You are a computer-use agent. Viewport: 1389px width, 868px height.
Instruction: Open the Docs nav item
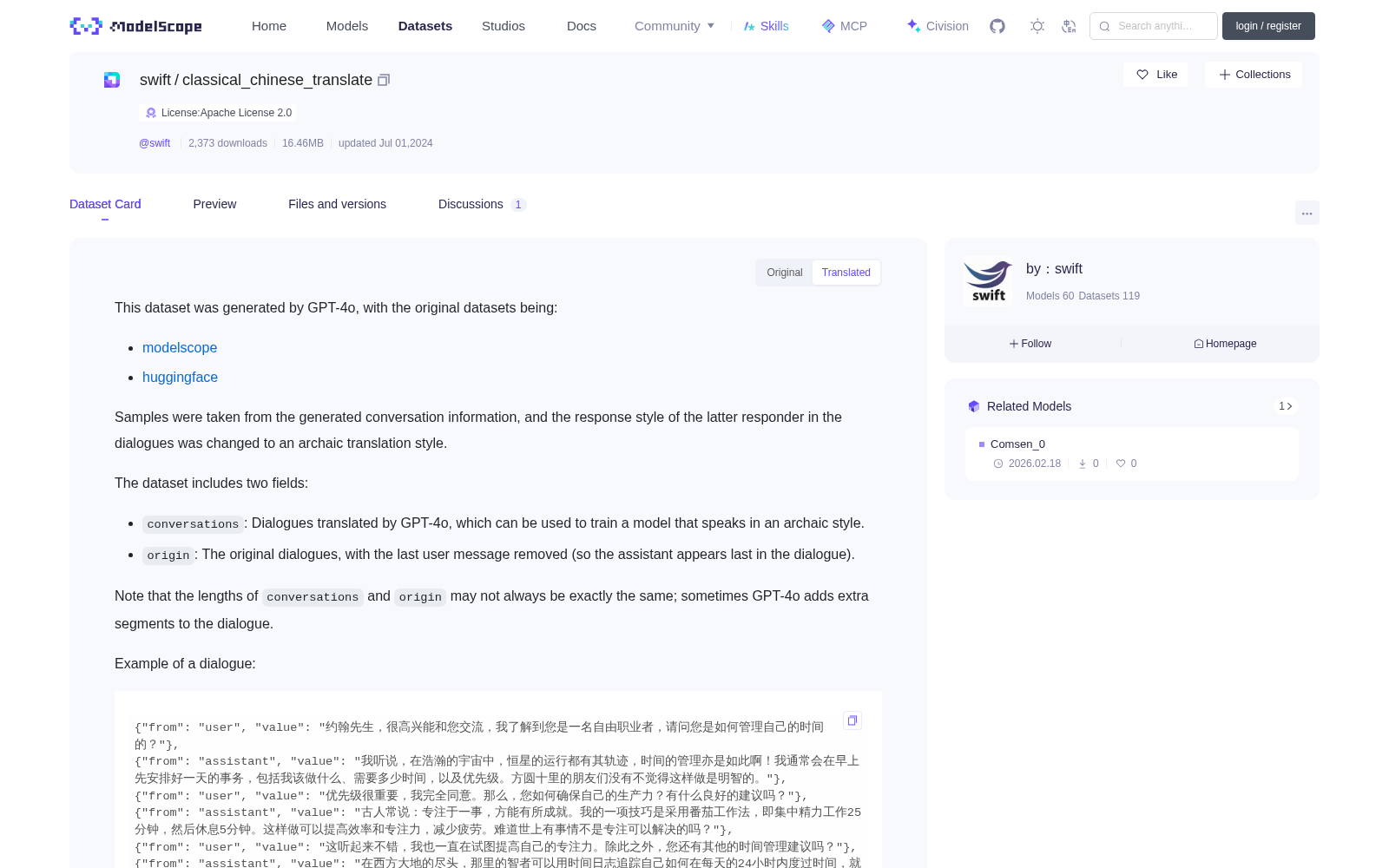coord(582,26)
